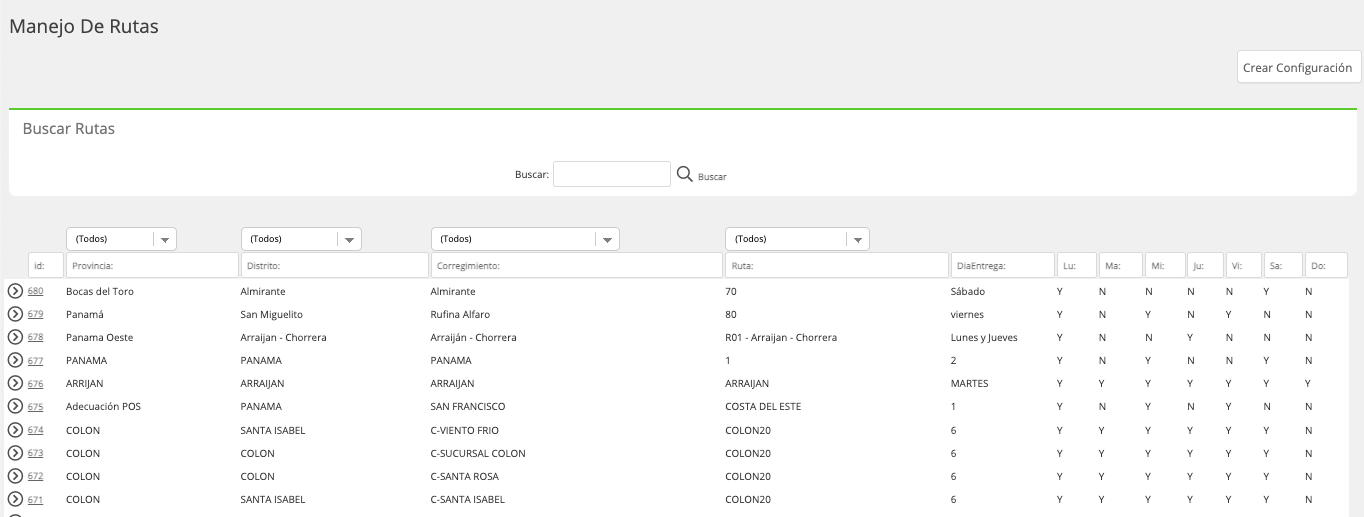Viewport: 1364px width, 517px height.
Task: Click the Ruta: filter field
Action: pos(837,266)
